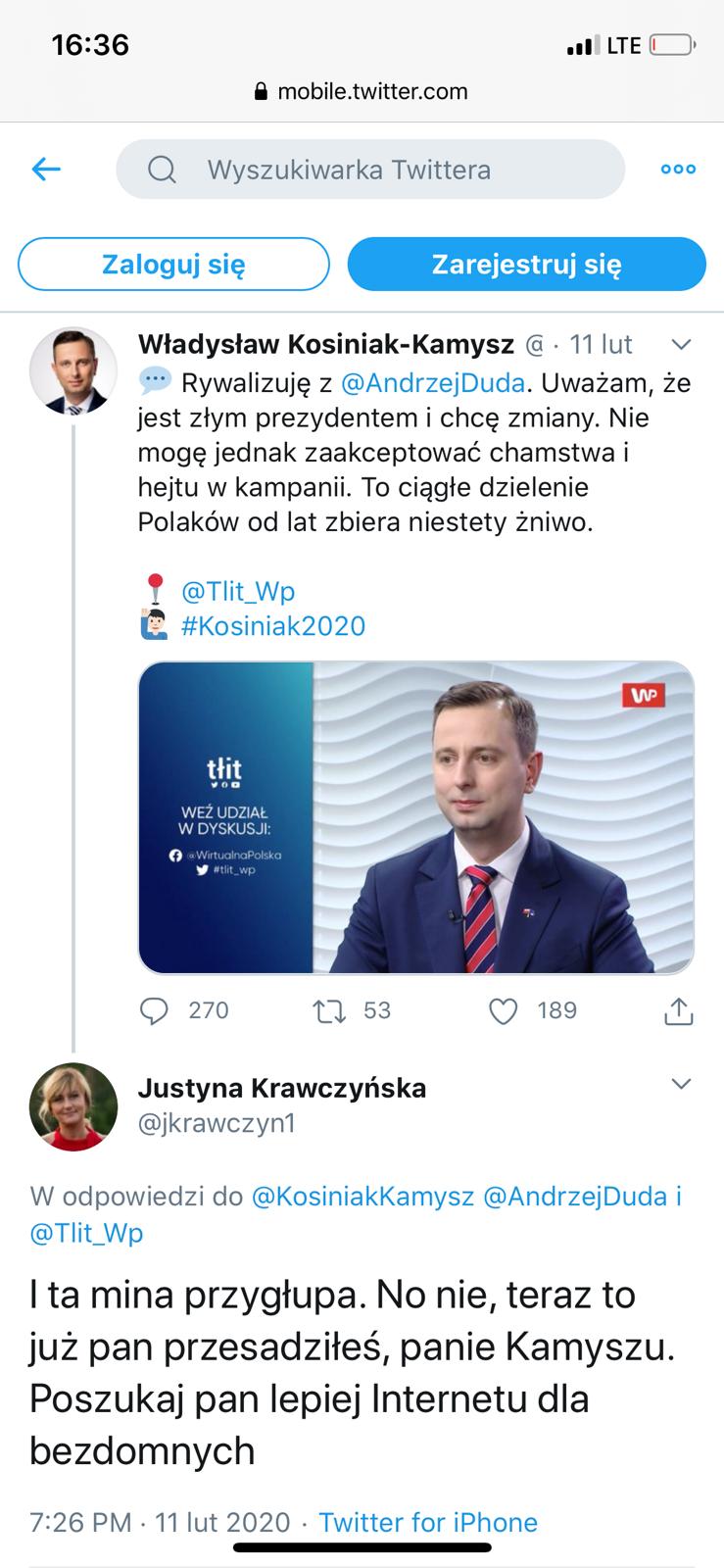The height and width of the screenshot is (1568, 724).
Task: Open the three-dots more options menu
Action: [678, 170]
